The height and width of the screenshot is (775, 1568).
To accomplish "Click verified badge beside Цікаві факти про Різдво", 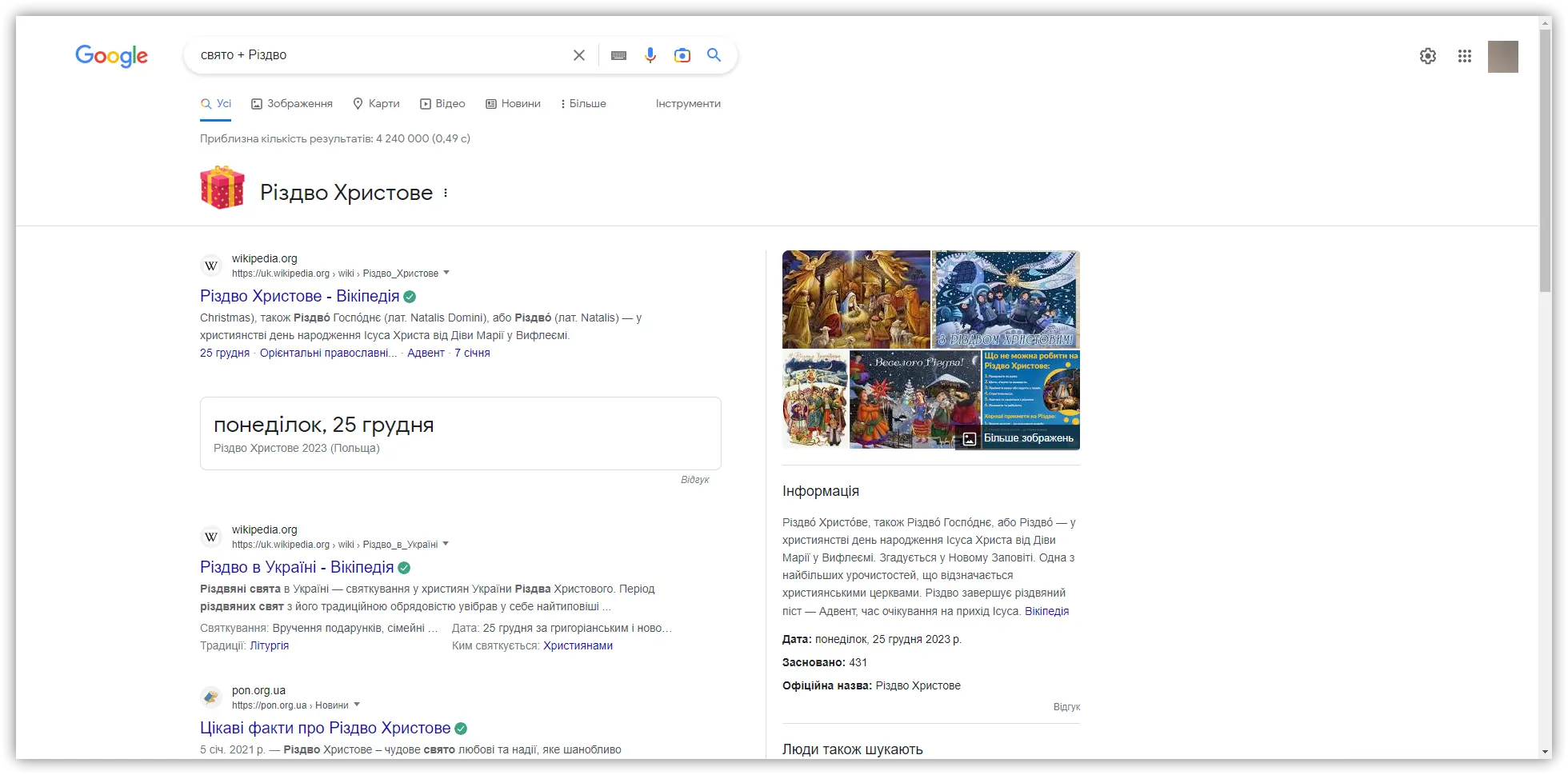I will click(461, 729).
